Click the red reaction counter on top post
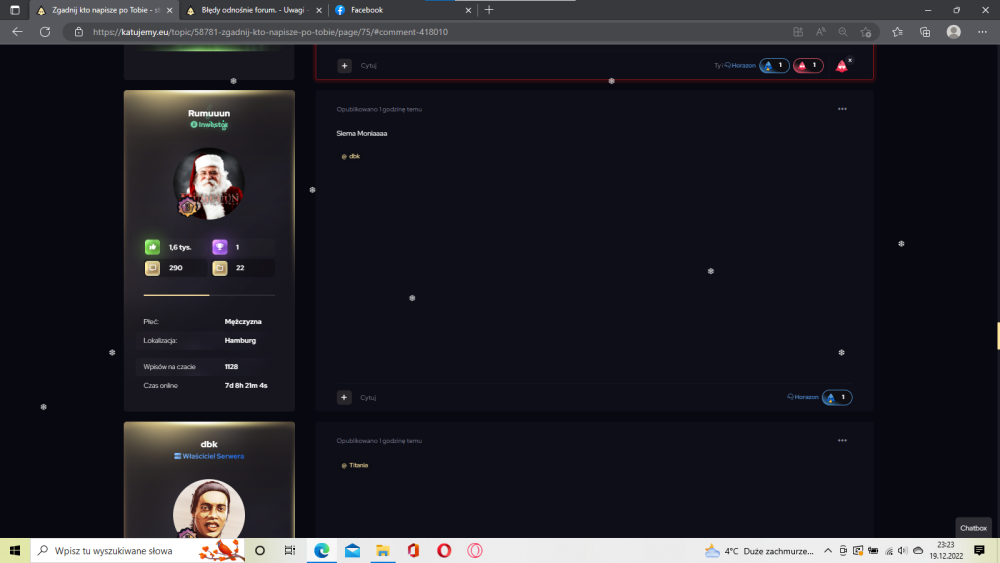 click(x=808, y=66)
